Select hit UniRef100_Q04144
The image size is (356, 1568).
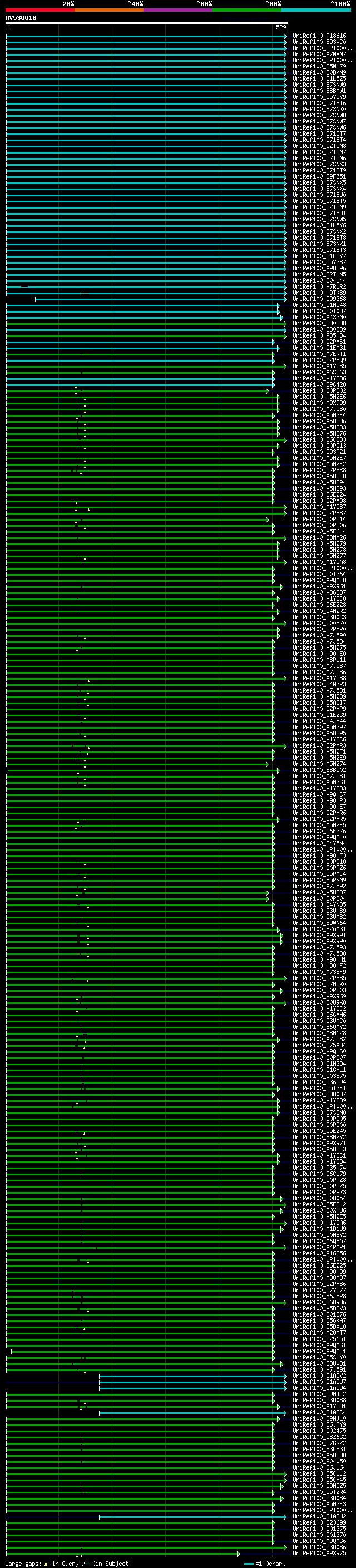coord(319,280)
